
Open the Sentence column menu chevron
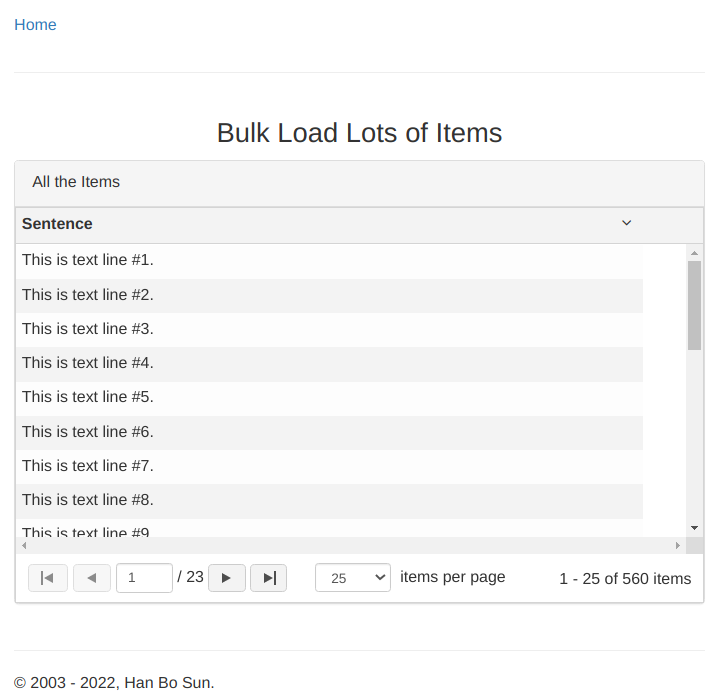point(627,223)
